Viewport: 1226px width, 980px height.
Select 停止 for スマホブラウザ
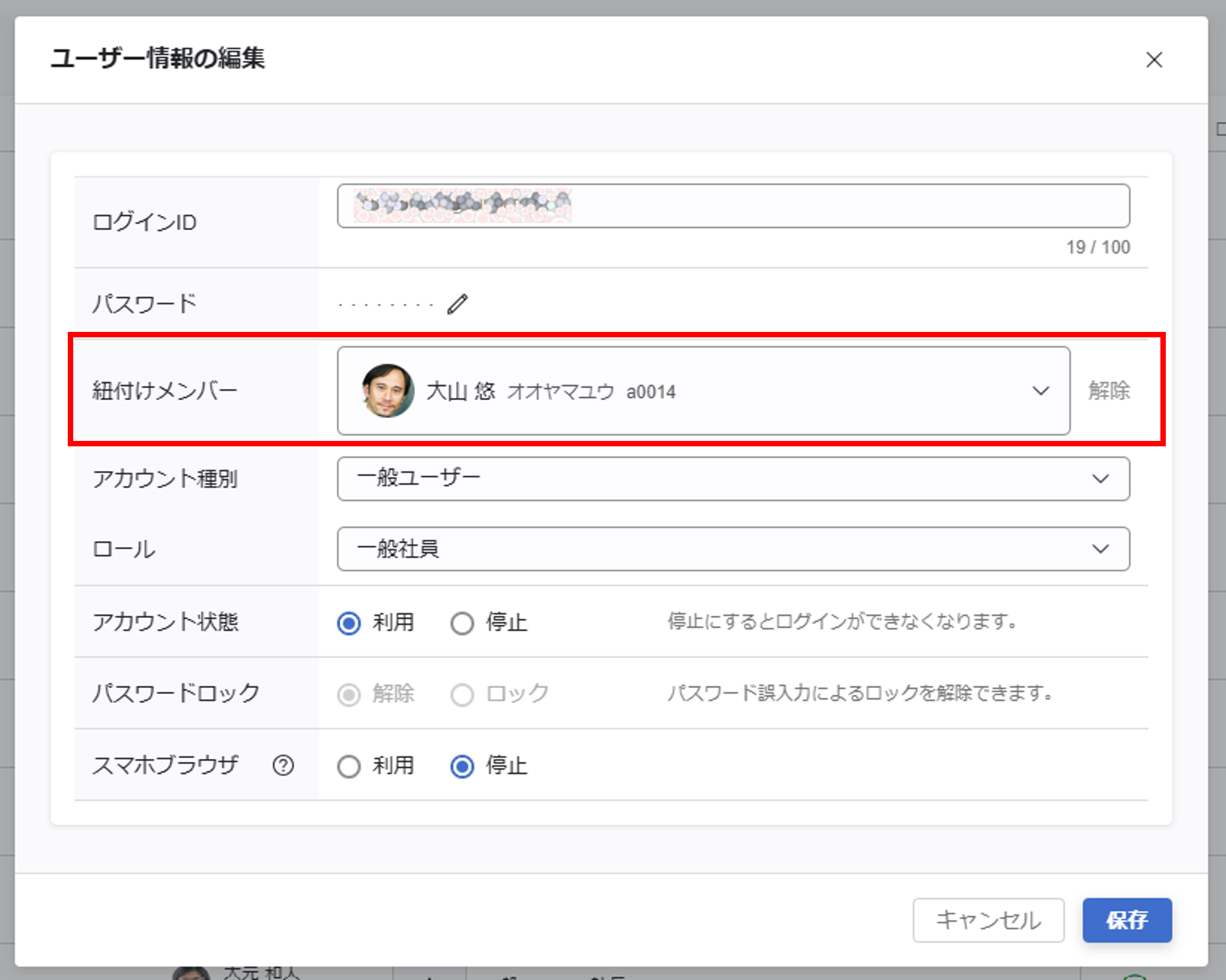462,766
